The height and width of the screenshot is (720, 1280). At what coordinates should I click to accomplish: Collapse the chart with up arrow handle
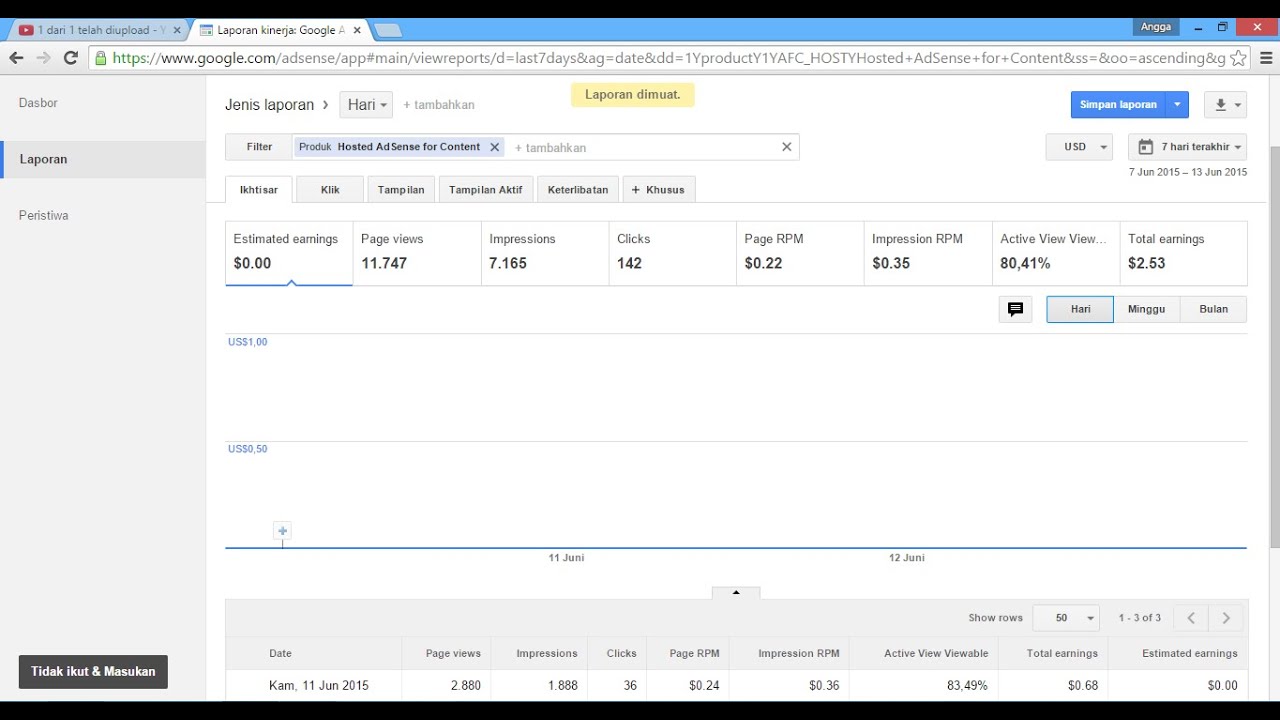pos(736,592)
